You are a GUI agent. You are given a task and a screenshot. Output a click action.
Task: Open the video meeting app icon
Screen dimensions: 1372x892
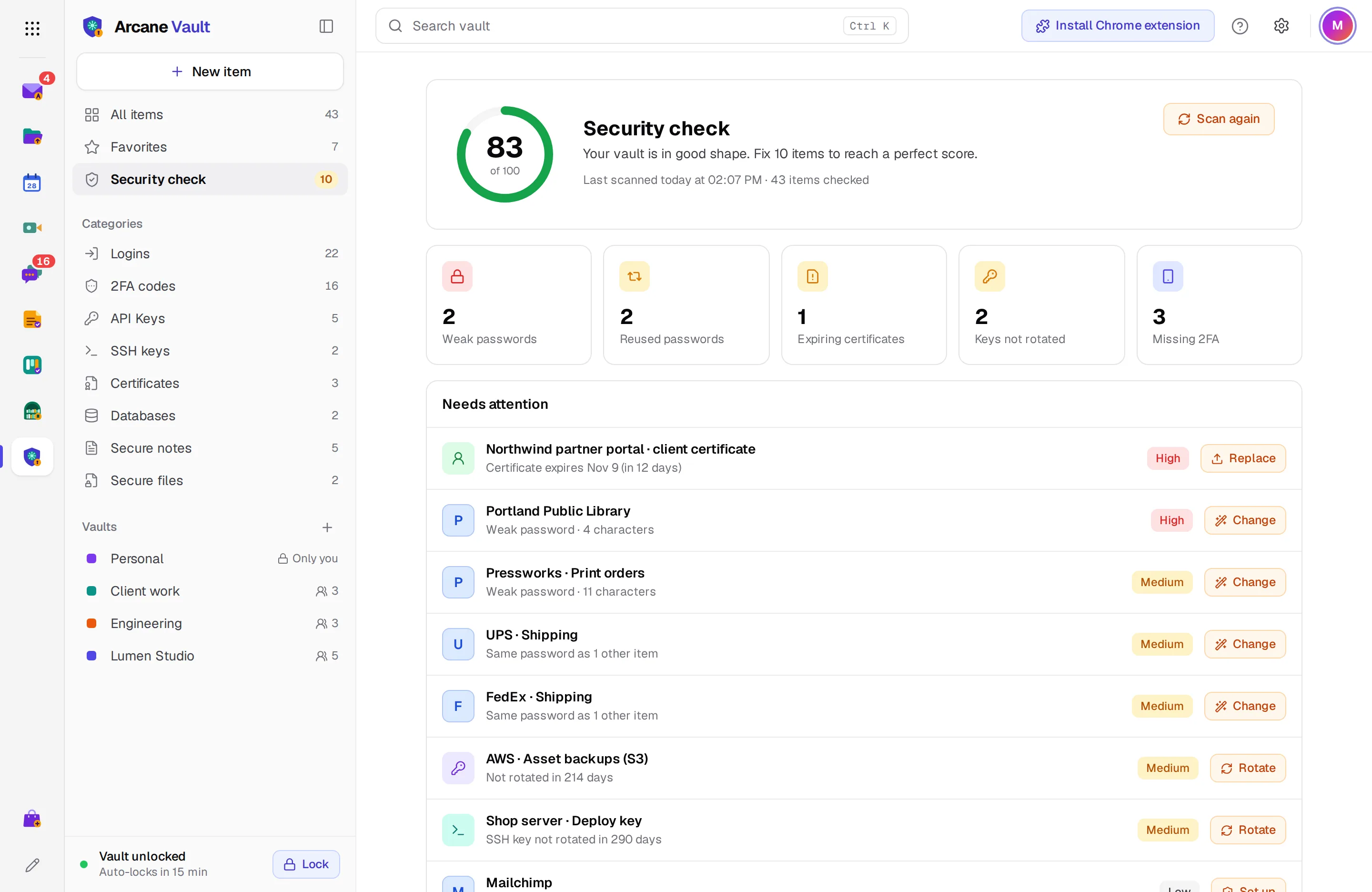coord(32,228)
